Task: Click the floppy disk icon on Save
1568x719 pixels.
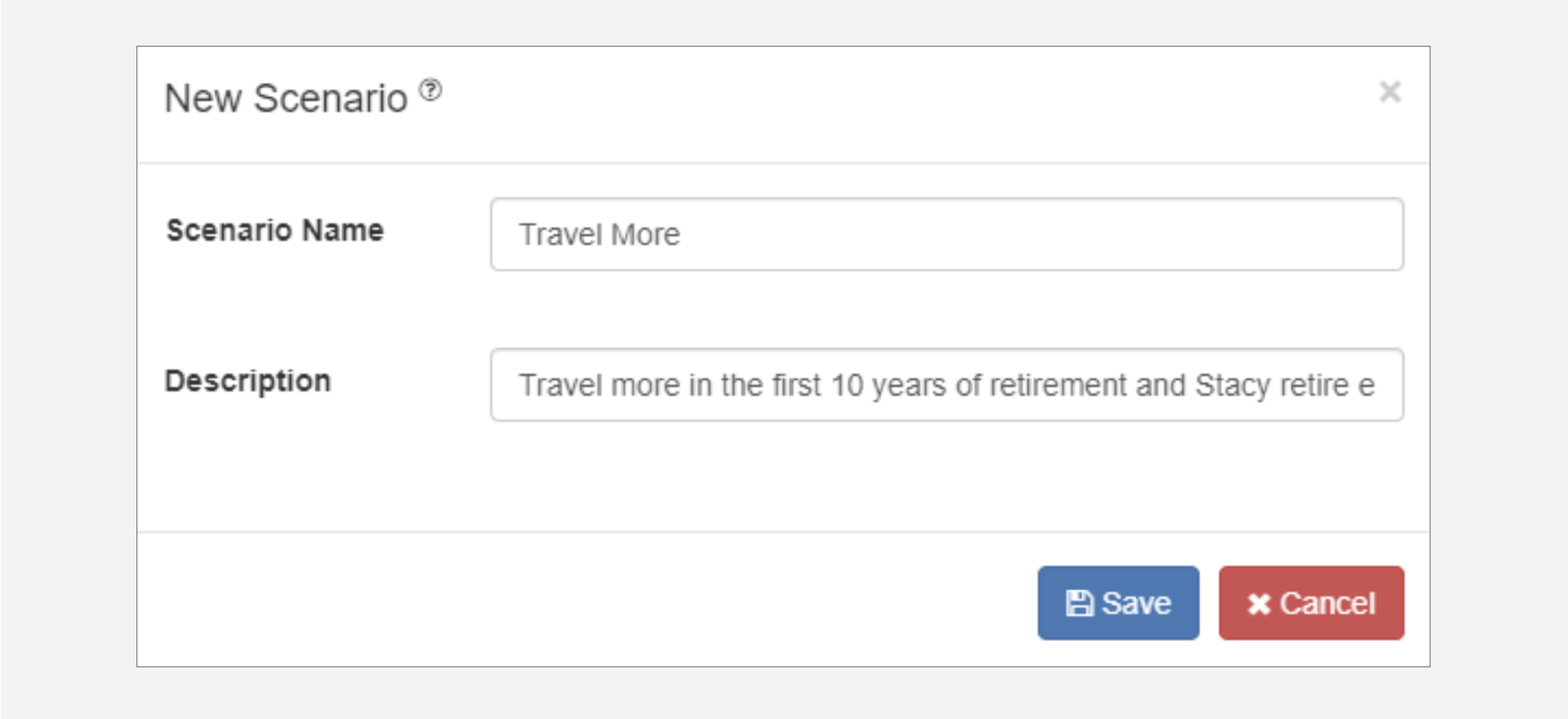Action: (x=1079, y=603)
